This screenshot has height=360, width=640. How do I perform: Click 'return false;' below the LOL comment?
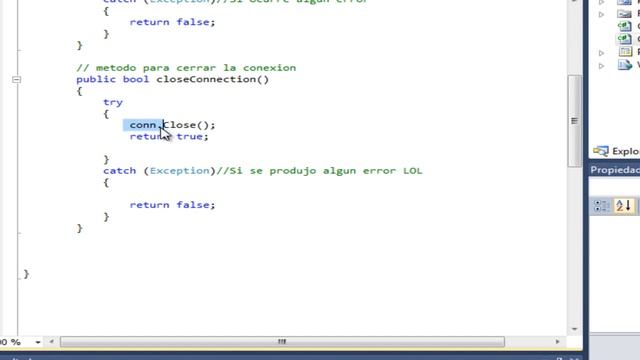pyautogui.click(x=172, y=205)
